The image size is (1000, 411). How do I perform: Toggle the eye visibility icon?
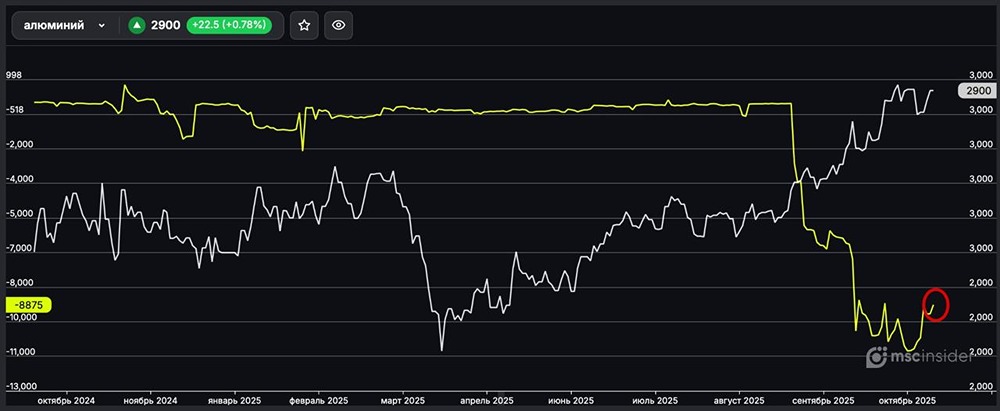[x=339, y=26]
